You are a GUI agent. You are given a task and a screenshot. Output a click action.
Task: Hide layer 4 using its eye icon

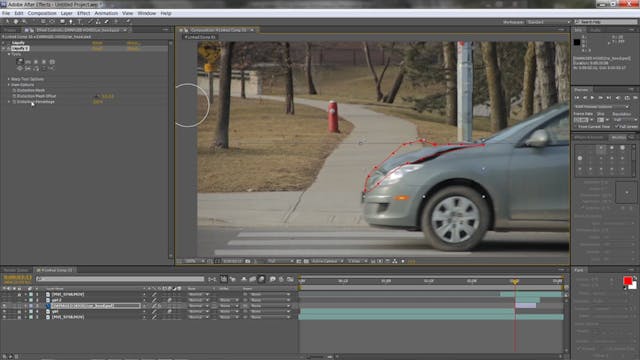[x=4, y=311]
